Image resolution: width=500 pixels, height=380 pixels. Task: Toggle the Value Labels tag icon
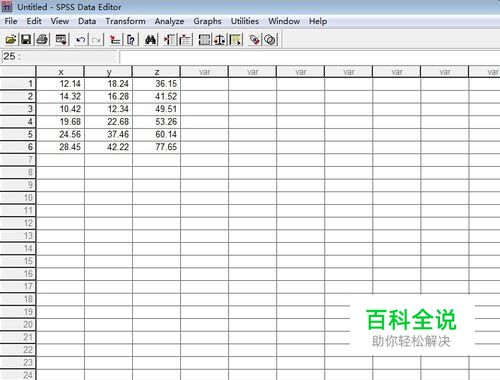click(x=255, y=40)
